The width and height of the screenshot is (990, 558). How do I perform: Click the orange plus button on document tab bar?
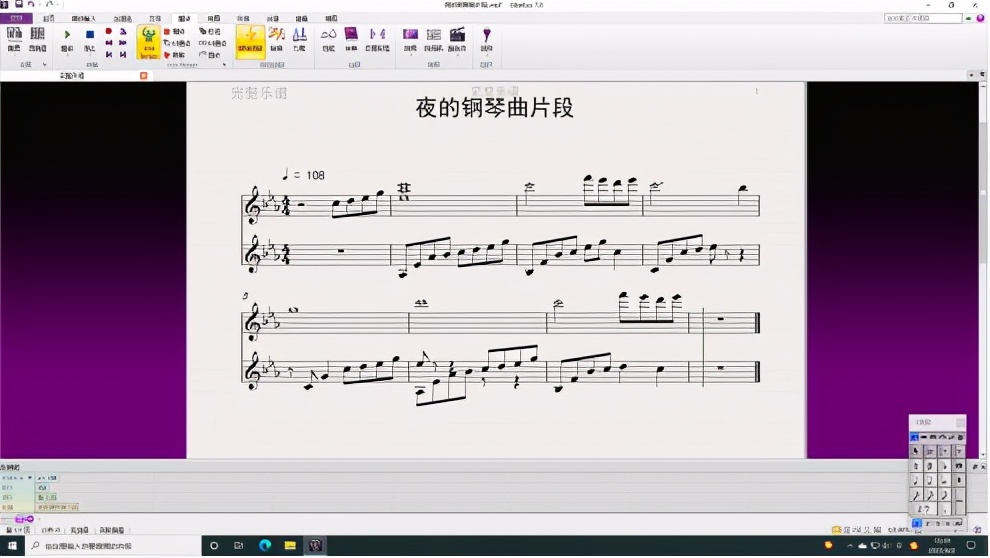point(143,76)
